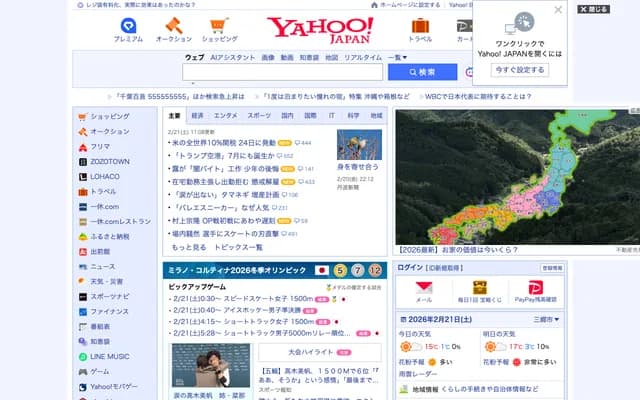
Task: Click the Yahoo! JAPAN logo
Action: pyautogui.click(x=320, y=30)
